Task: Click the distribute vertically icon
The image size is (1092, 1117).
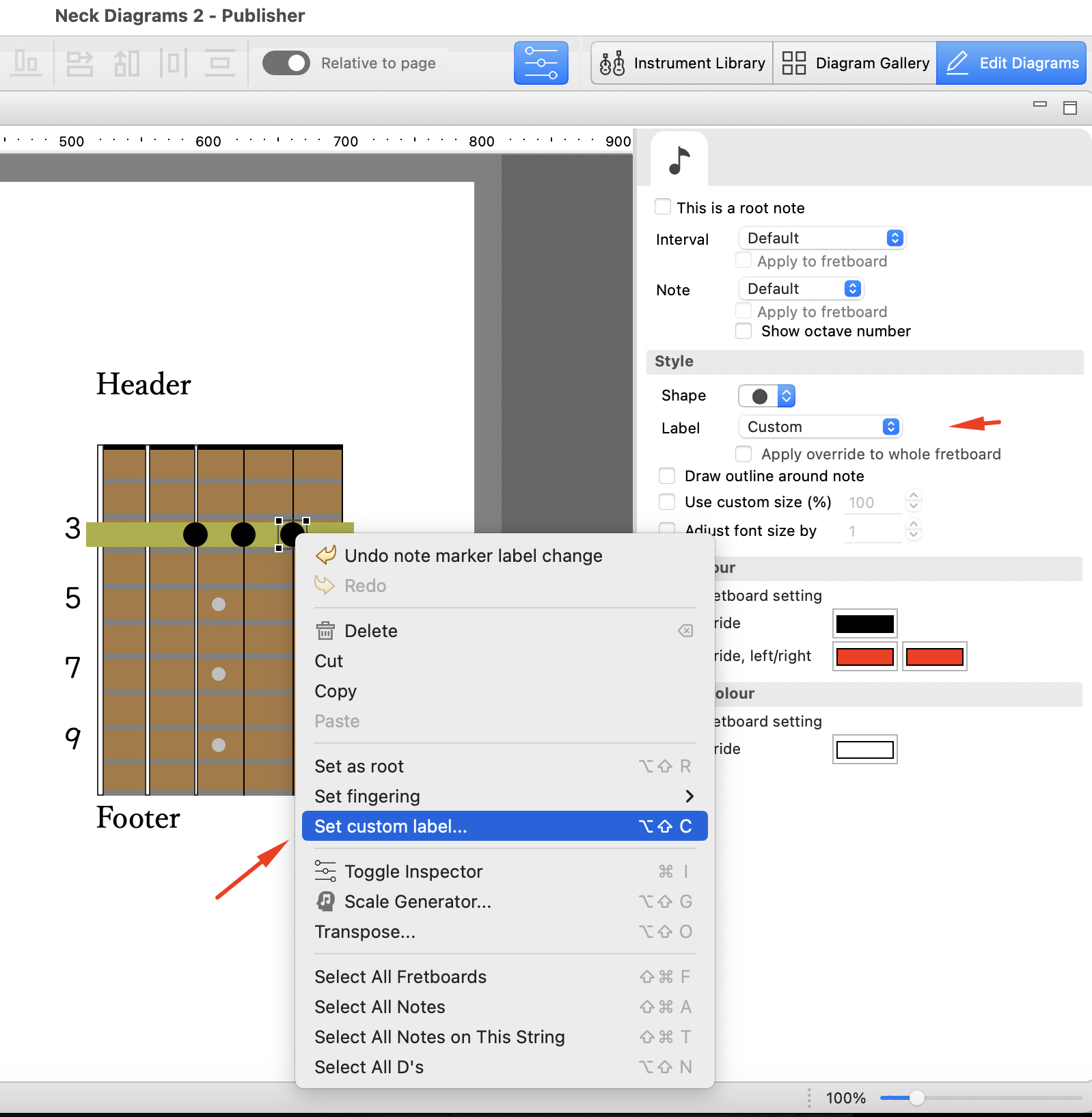Action: 220,63
